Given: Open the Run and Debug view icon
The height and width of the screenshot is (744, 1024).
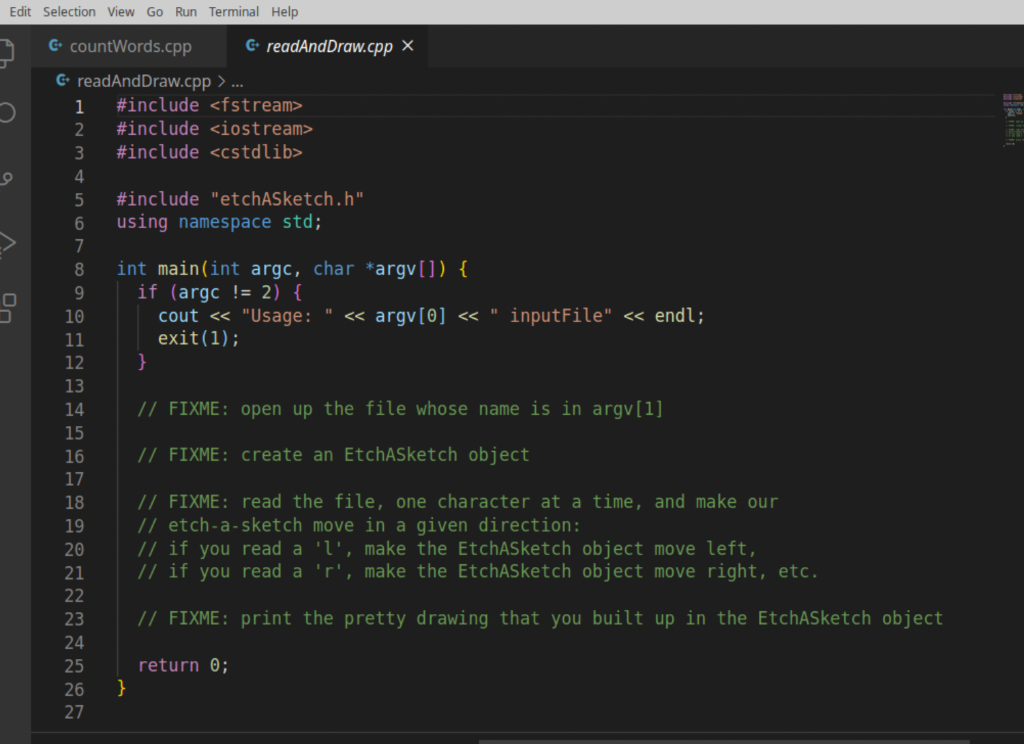Looking at the screenshot, I should click(7, 243).
